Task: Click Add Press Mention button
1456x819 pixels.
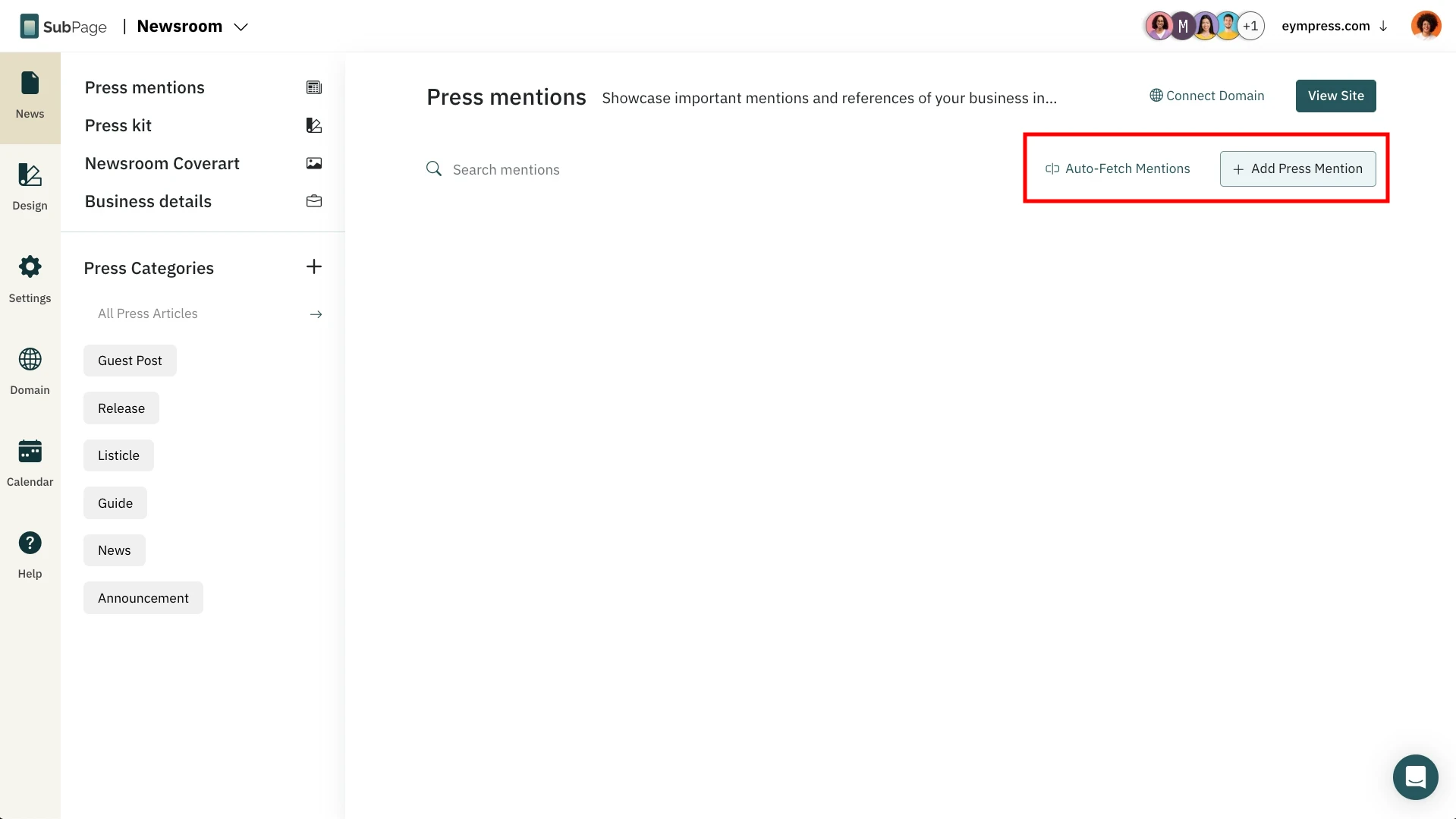Action: click(x=1297, y=169)
